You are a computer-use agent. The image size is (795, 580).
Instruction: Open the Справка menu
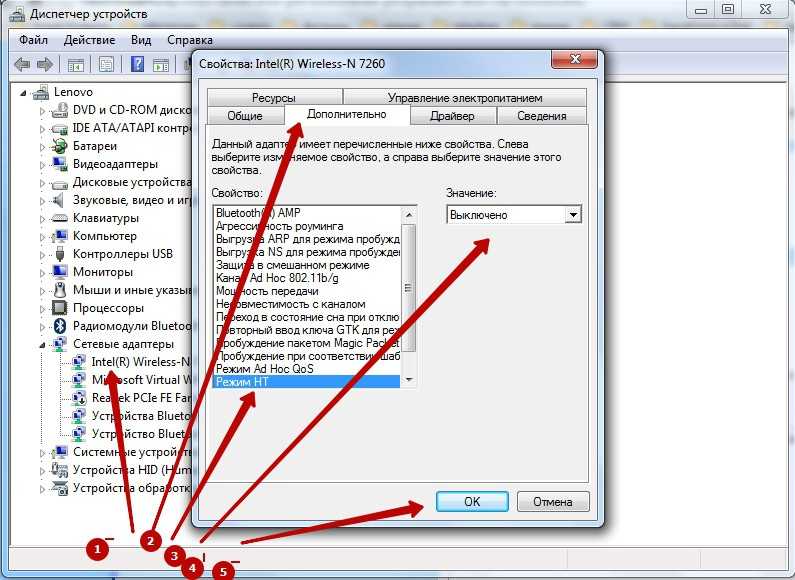(x=190, y=40)
